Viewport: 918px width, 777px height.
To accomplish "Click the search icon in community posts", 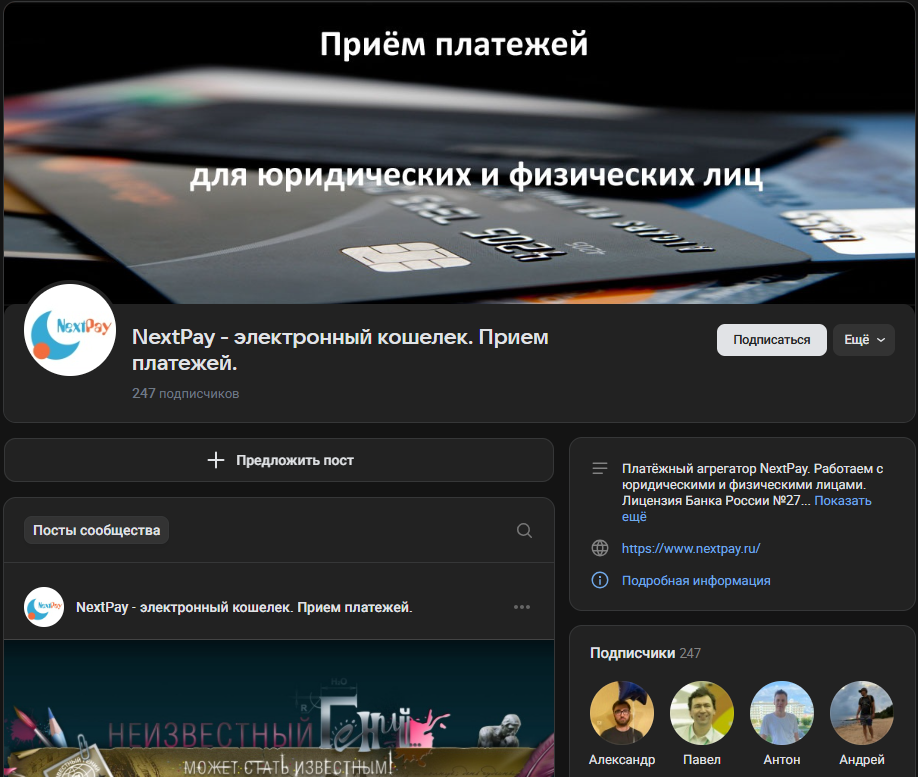I will pyautogui.click(x=524, y=531).
